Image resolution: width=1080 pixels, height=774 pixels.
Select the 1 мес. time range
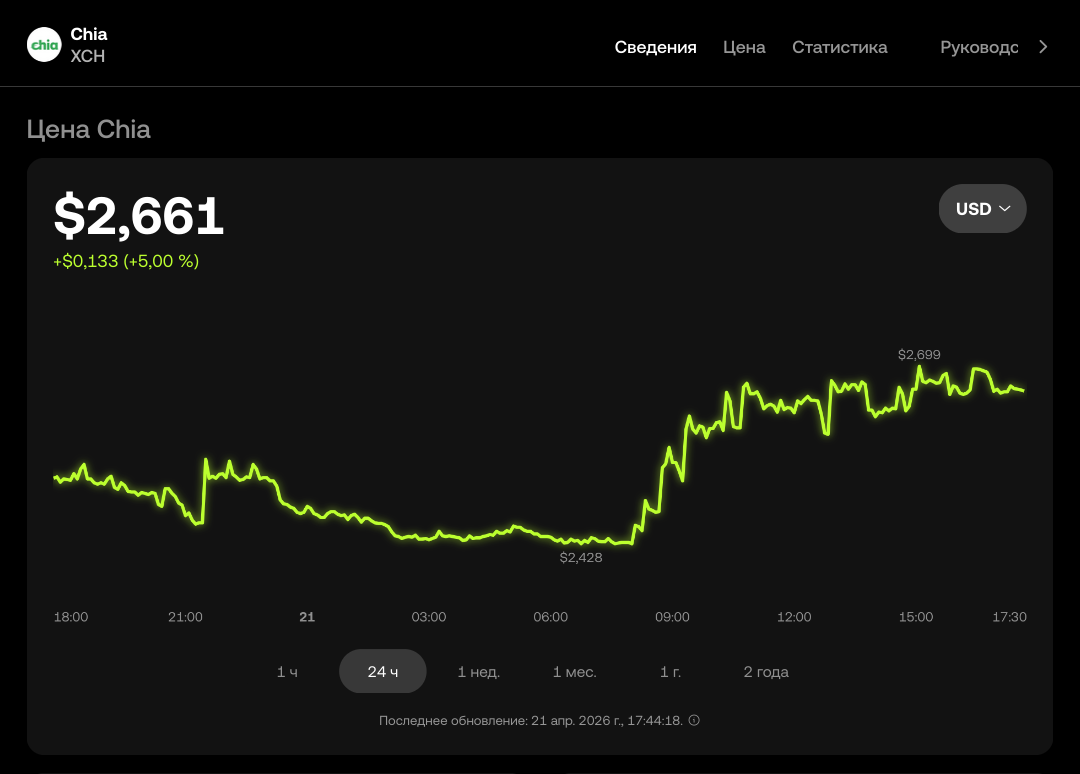[574, 671]
